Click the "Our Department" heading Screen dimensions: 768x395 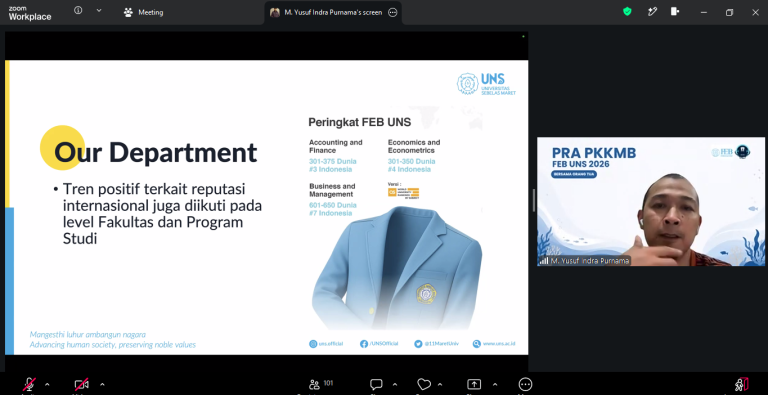pyautogui.click(x=155, y=152)
